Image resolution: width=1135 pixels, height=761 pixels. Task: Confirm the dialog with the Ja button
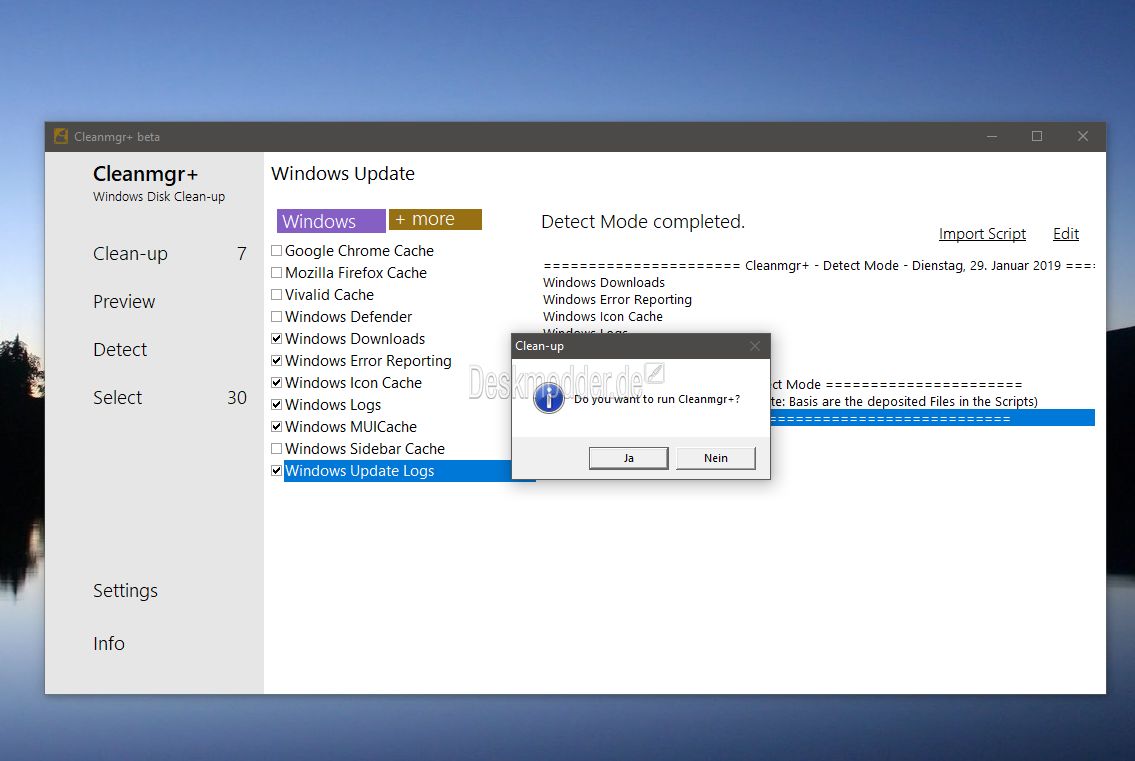pyautogui.click(x=628, y=458)
